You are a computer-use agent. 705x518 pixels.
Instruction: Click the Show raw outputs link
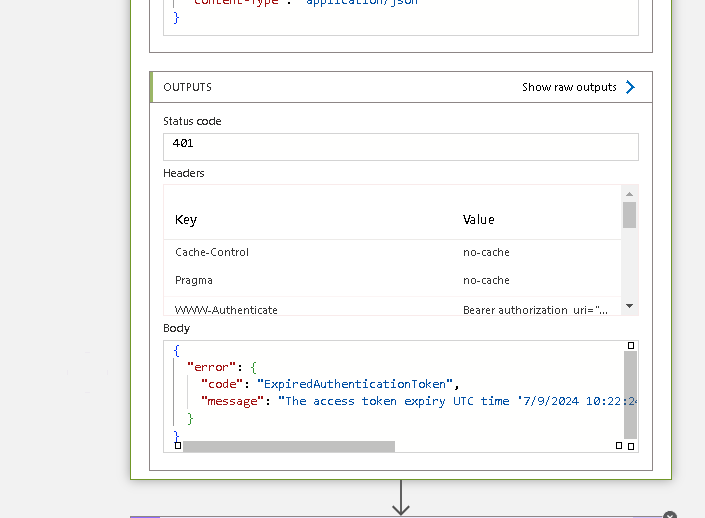coord(569,87)
